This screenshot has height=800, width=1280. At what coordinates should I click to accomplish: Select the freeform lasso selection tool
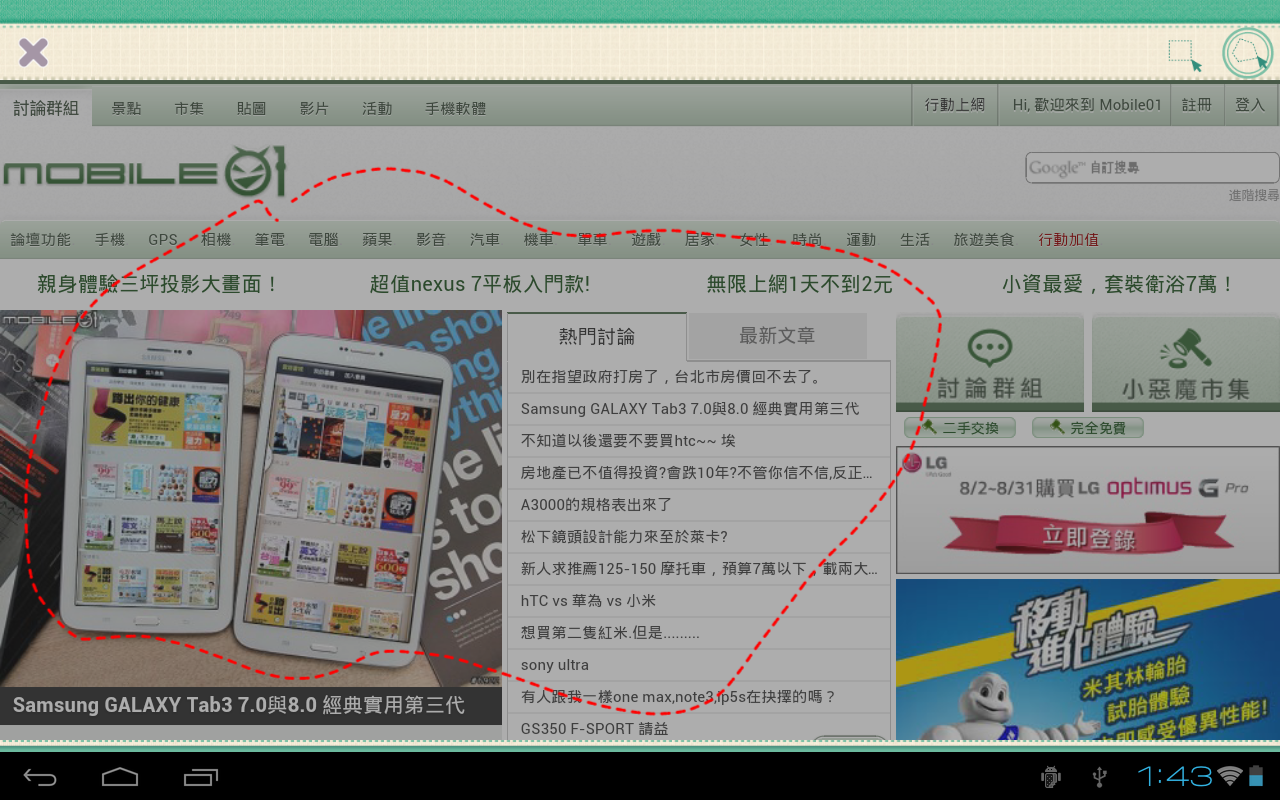coord(1248,53)
